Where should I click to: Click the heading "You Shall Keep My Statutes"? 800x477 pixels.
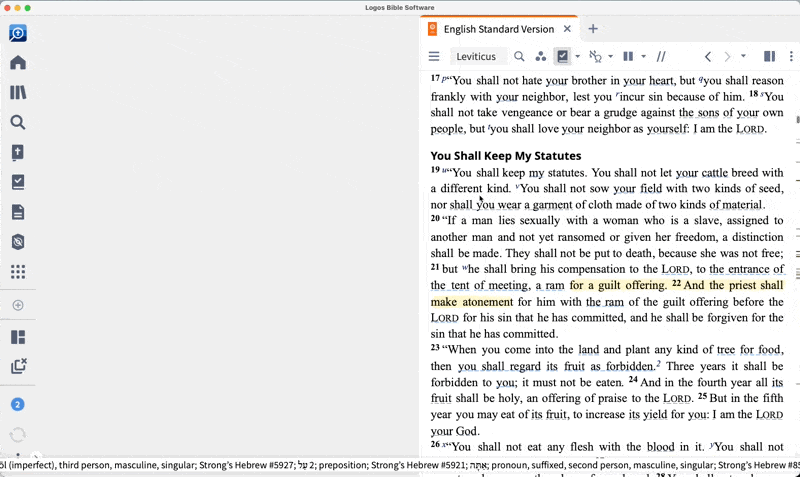pos(506,156)
